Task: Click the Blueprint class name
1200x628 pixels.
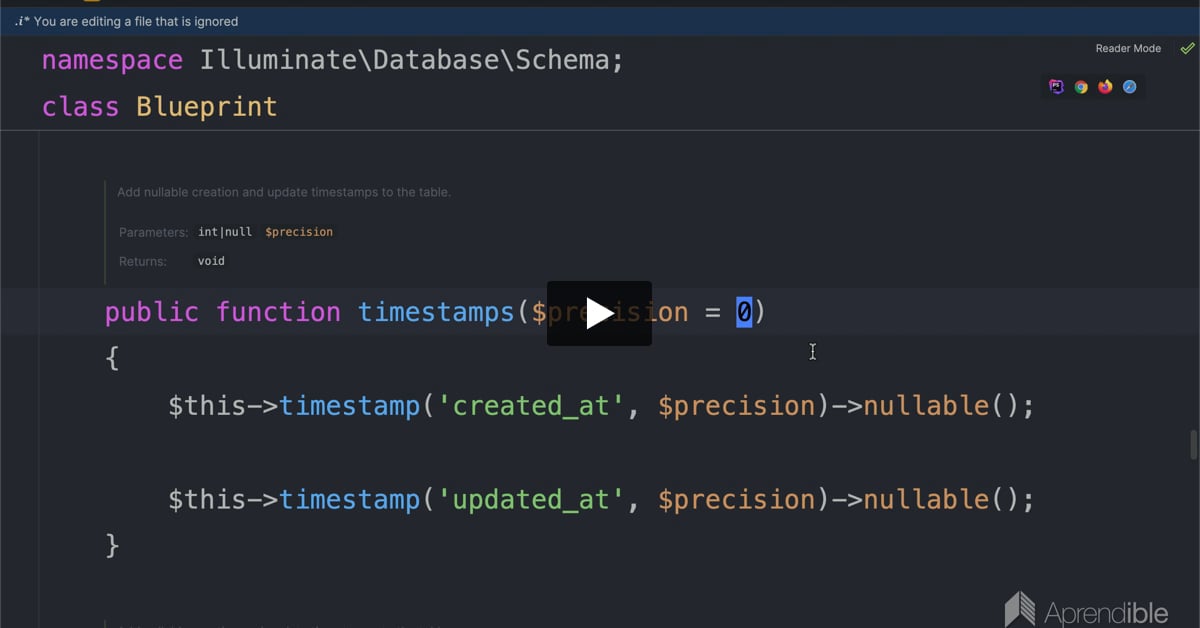Action: (206, 107)
